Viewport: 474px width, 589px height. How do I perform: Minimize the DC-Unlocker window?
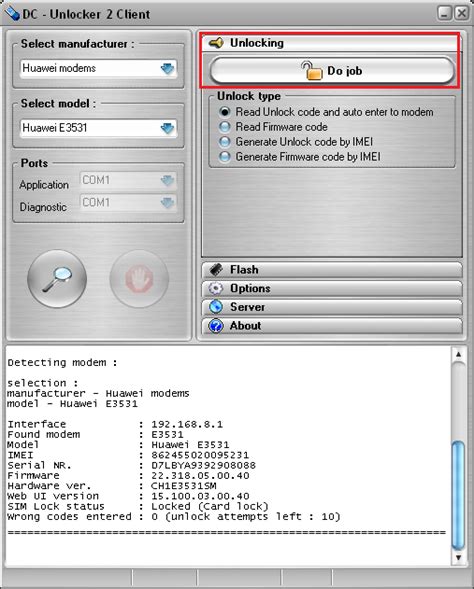click(445, 14)
